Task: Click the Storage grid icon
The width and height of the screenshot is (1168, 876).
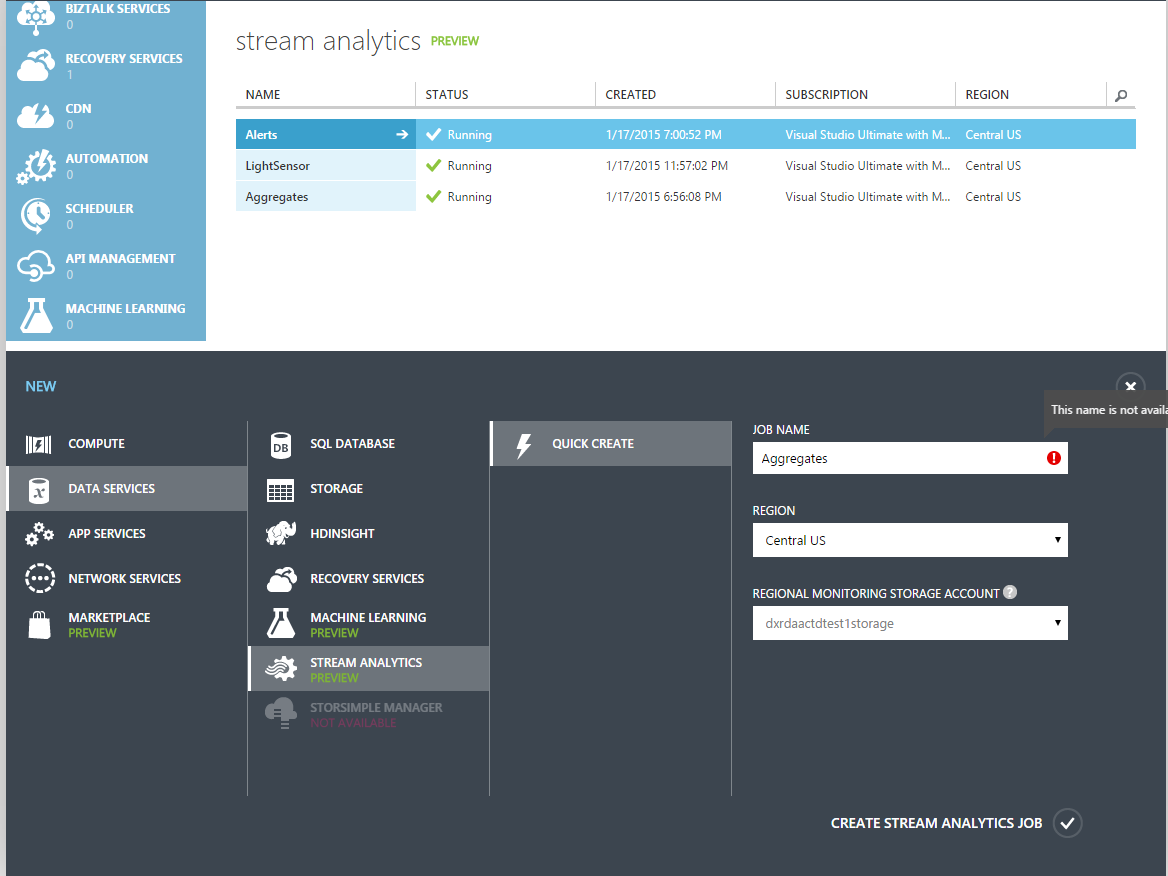Action: (x=280, y=491)
